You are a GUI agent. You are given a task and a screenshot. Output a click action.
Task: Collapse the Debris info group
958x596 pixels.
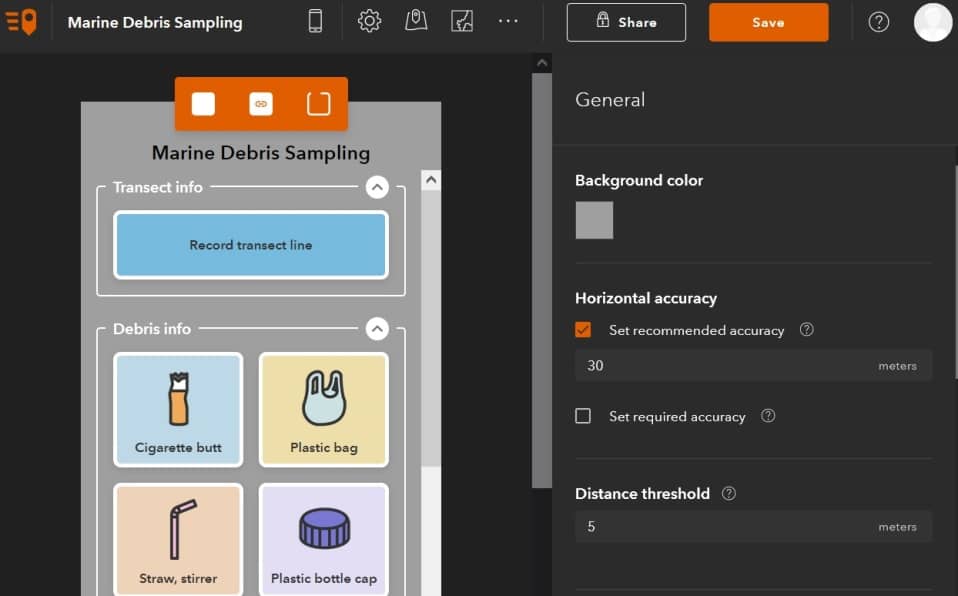tap(377, 329)
